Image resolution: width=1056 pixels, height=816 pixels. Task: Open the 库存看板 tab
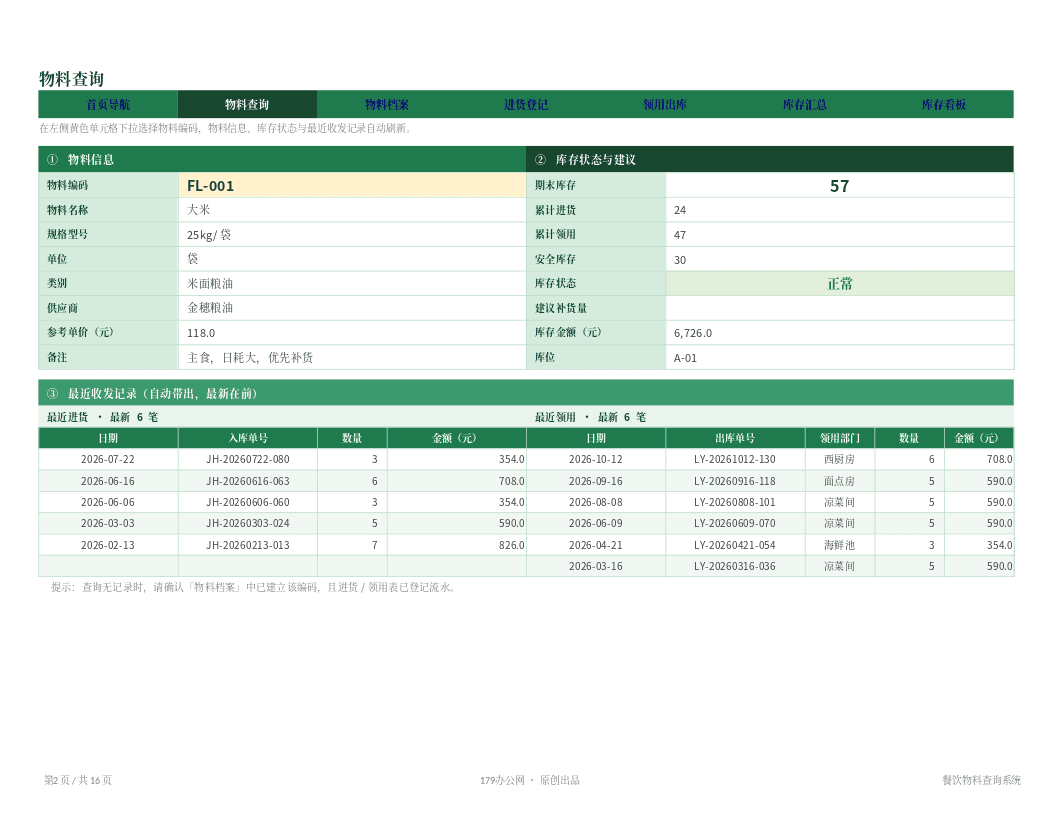[944, 104]
